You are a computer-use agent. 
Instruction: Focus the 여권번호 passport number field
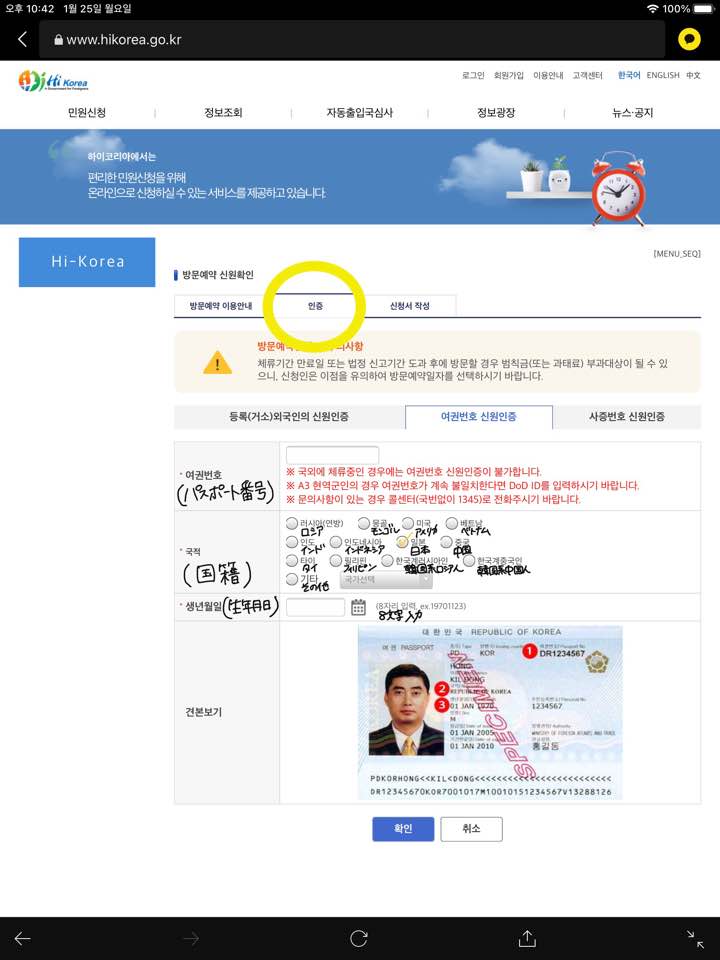(x=332, y=455)
